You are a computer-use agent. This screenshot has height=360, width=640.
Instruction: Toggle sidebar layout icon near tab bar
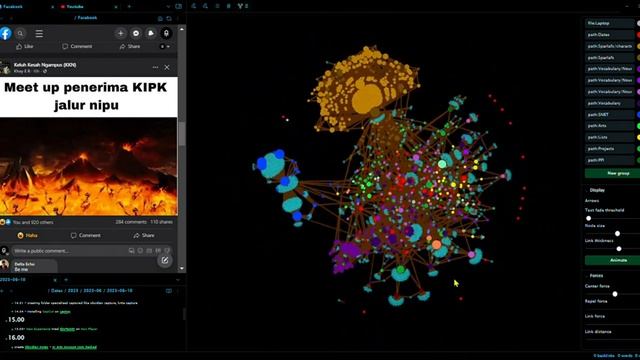coord(178,7)
